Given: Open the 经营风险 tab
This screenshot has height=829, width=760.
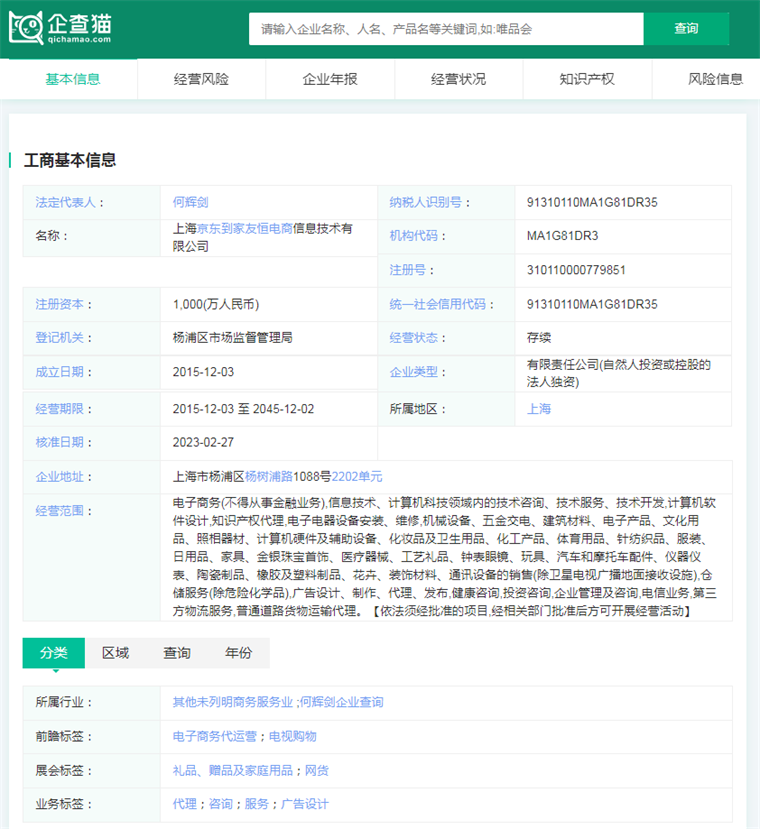Looking at the screenshot, I should click(x=202, y=79).
